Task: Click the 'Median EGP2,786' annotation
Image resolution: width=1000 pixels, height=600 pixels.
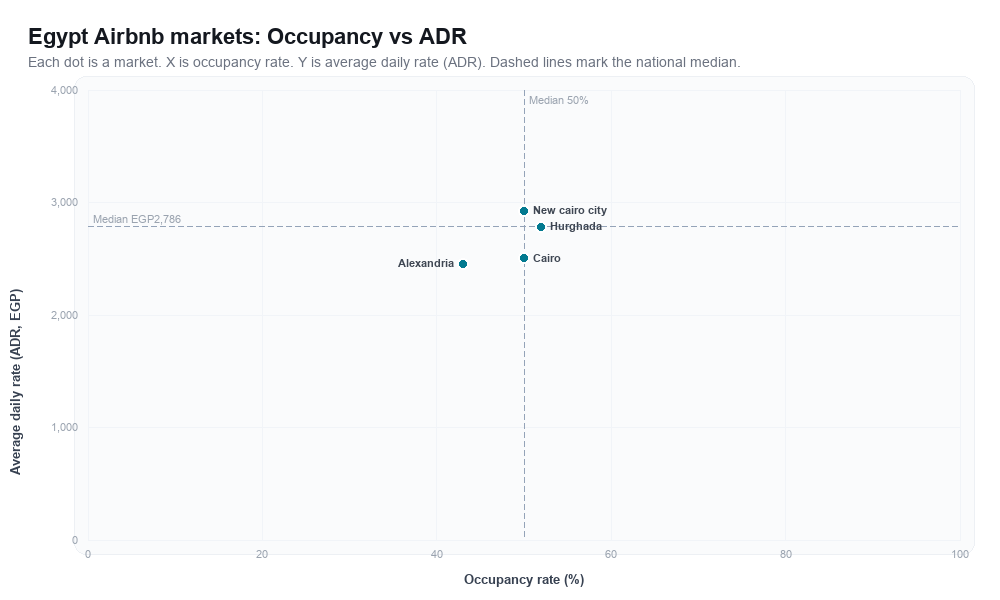Action: pyautogui.click(x=137, y=219)
